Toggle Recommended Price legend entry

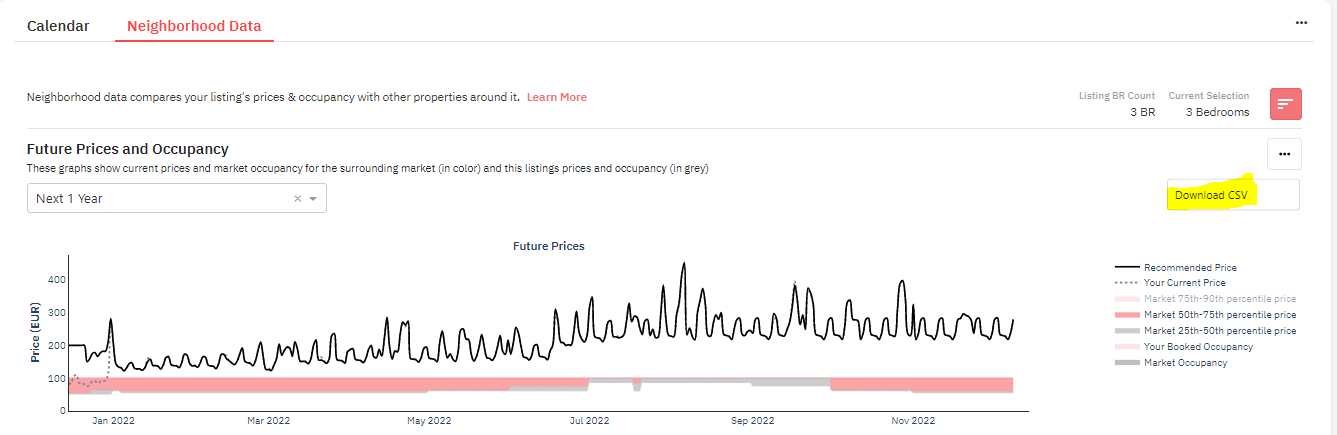(1177, 267)
